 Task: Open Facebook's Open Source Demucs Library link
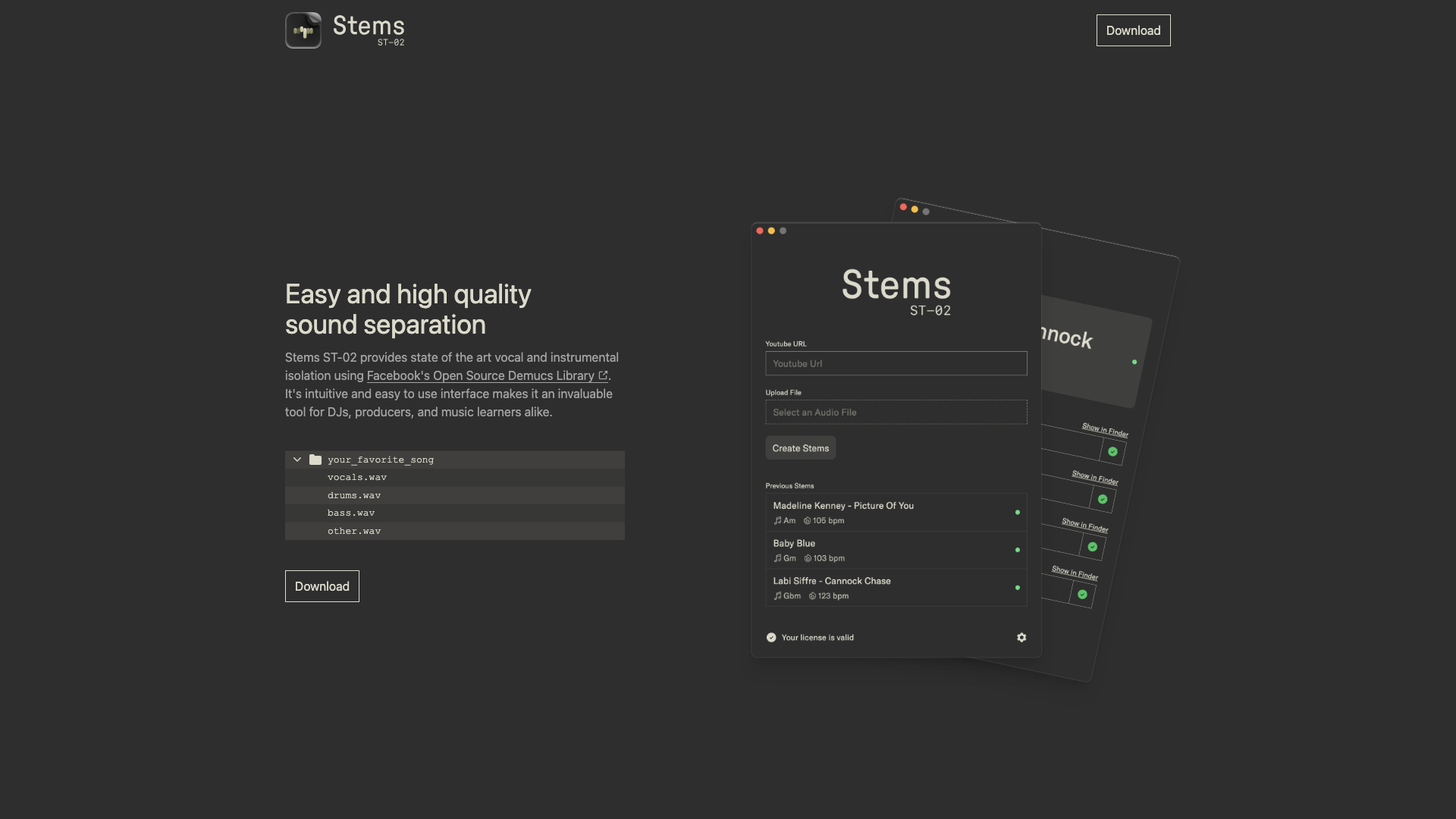(479, 375)
